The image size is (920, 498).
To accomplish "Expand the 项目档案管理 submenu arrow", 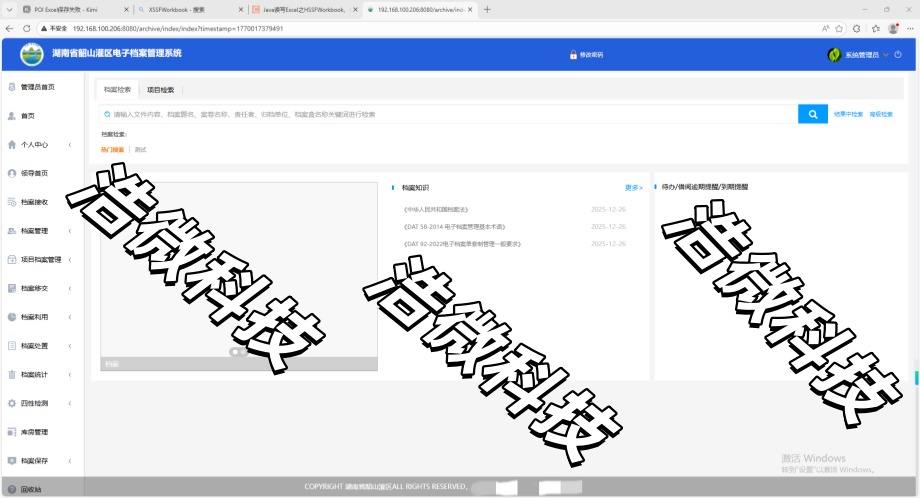I will (70, 259).
